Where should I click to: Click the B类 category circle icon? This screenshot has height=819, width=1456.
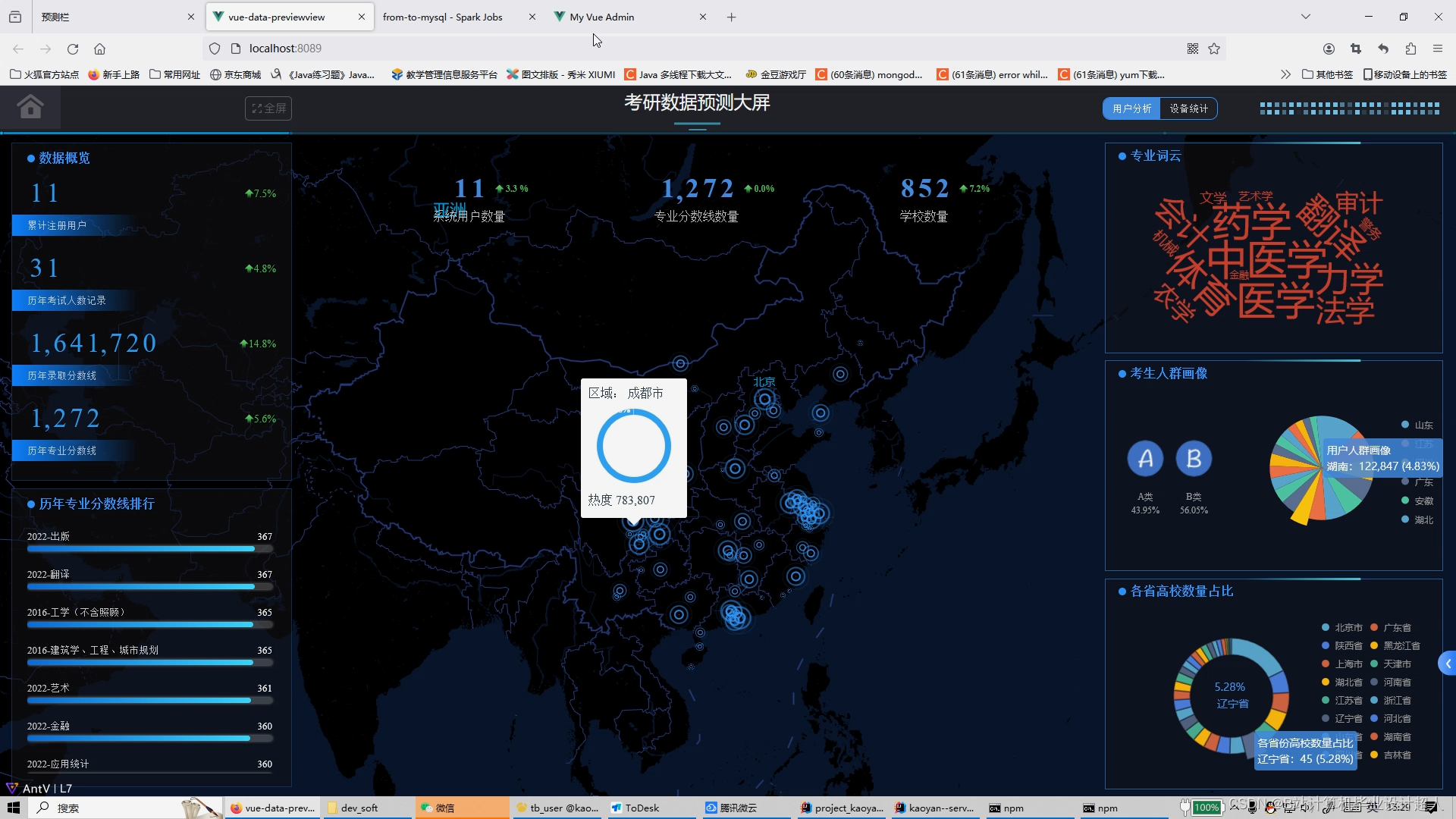(1194, 459)
